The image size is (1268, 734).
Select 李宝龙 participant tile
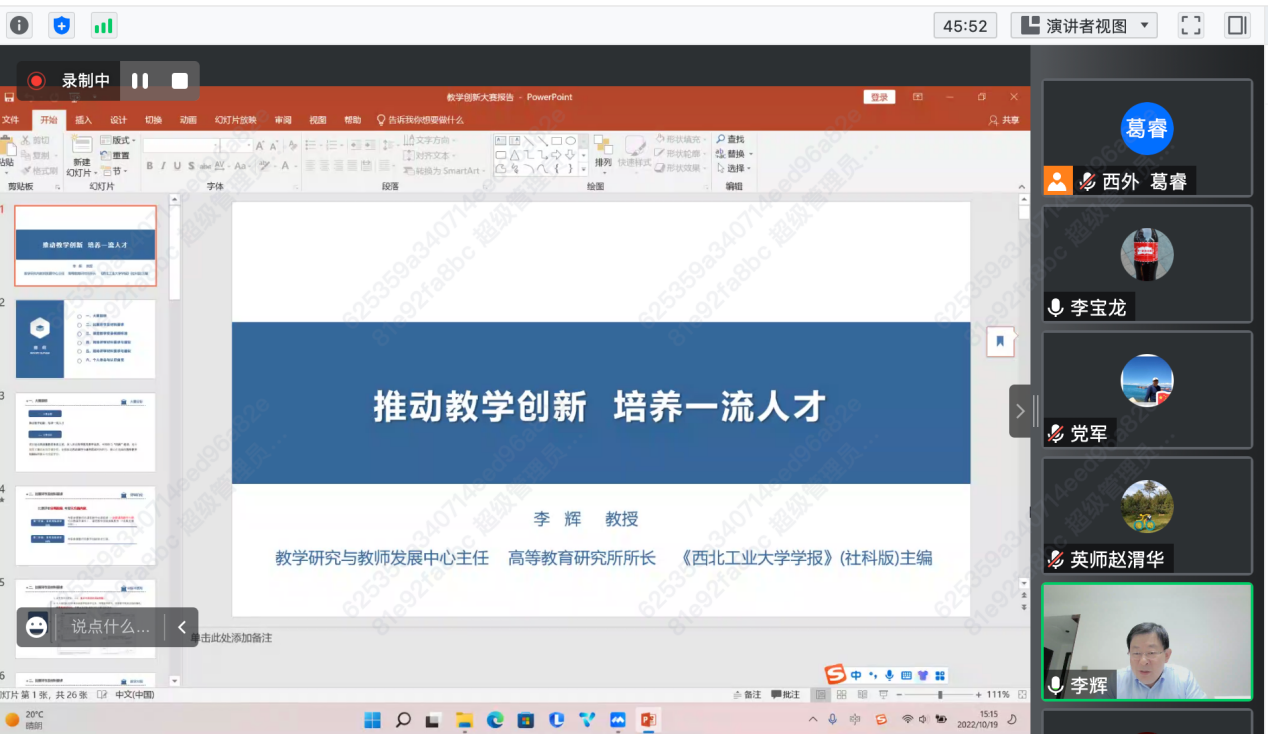click(x=1147, y=264)
